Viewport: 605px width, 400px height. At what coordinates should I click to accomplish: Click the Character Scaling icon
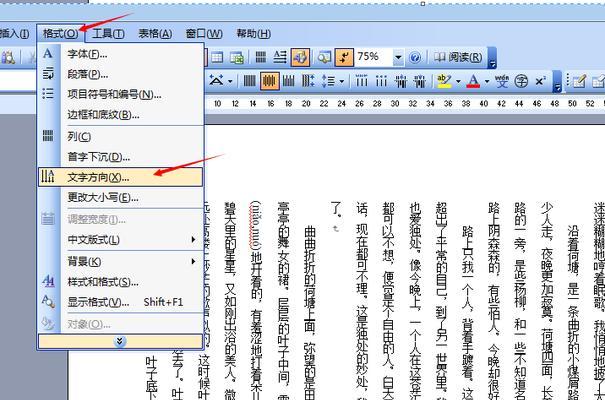point(216,81)
